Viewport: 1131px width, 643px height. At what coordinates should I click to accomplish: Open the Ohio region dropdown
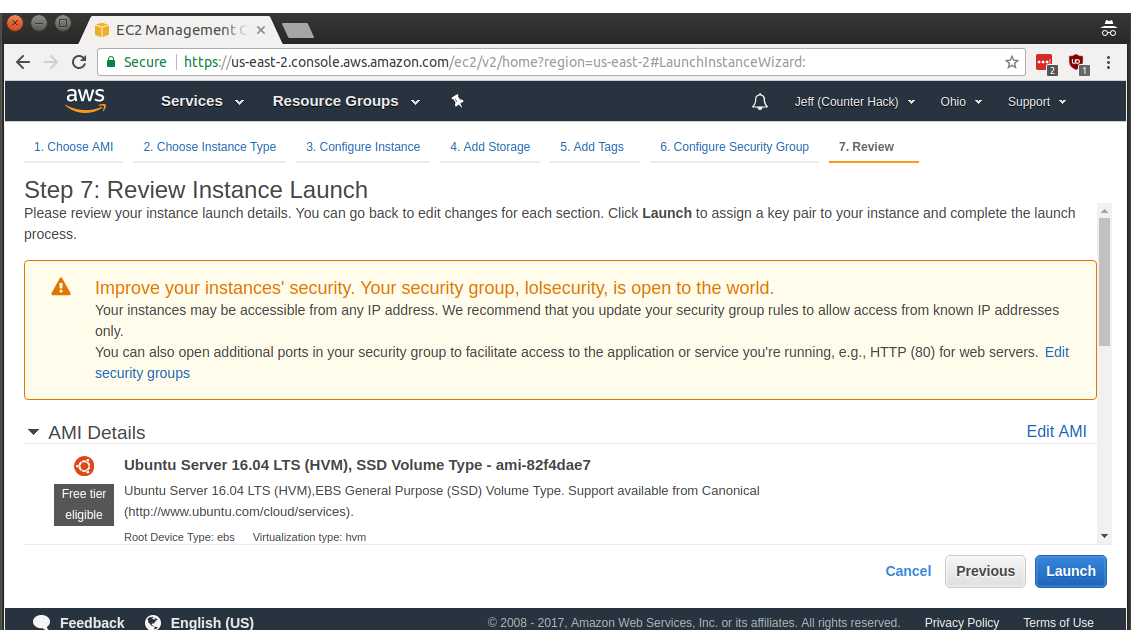pos(961,102)
